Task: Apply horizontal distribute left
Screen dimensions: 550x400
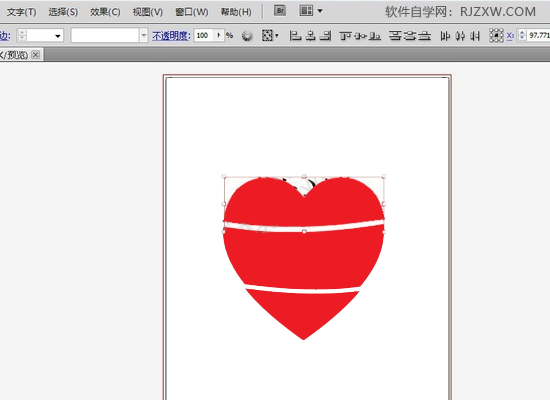Action: 445,35
